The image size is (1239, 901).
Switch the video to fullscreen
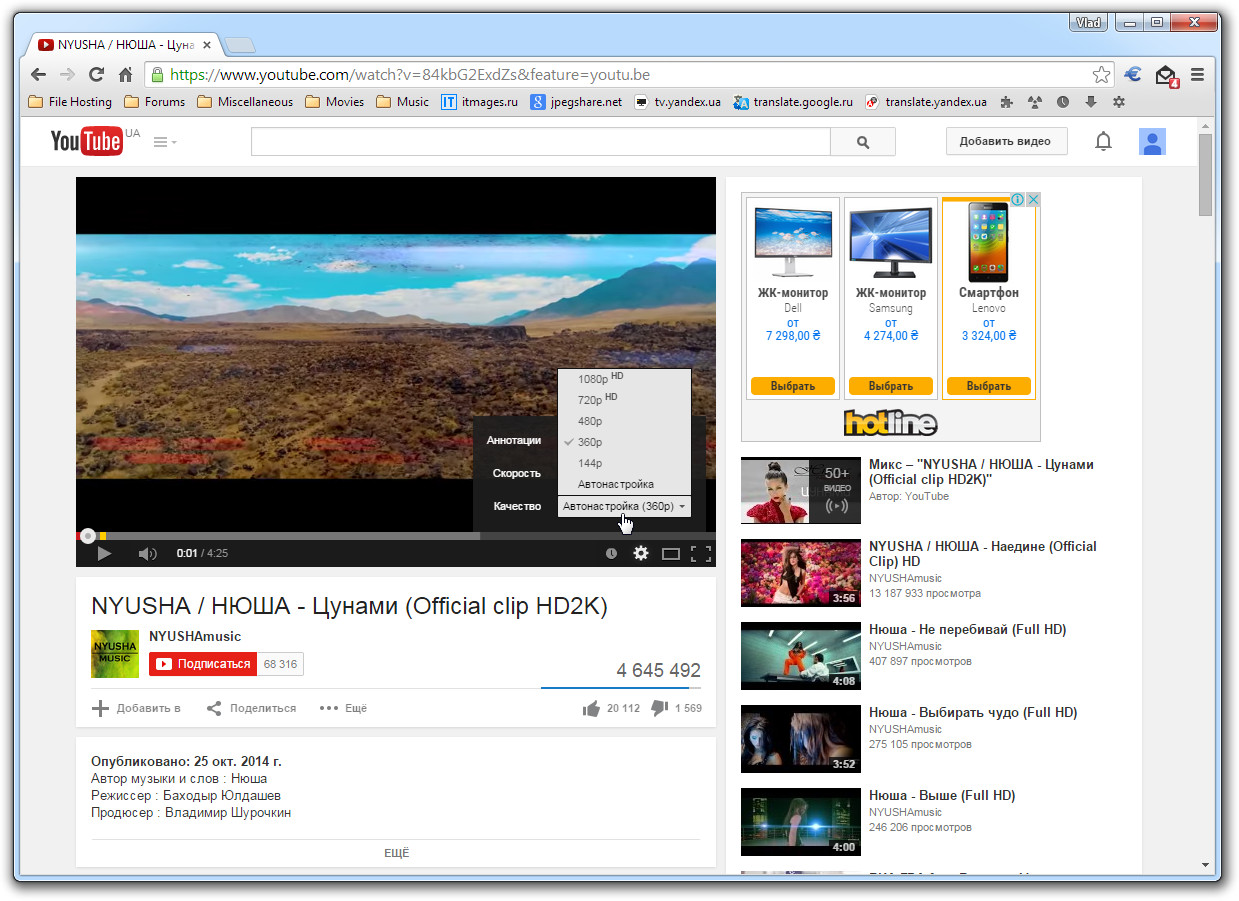click(x=701, y=553)
